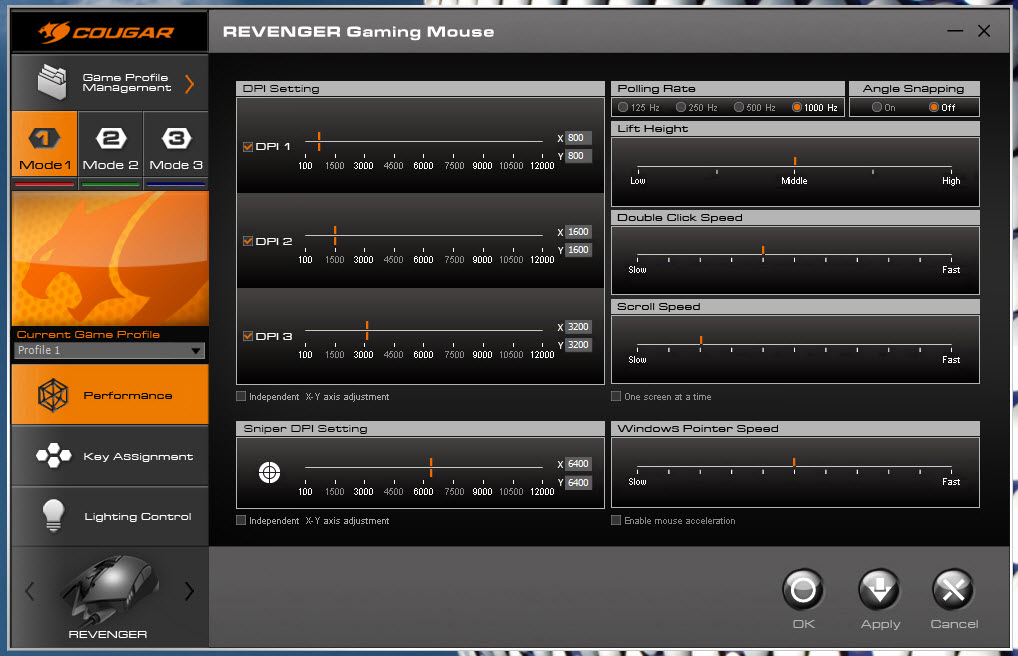Image resolution: width=1018 pixels, height=656 pixels.
Task: Click the Sniper DPI crosshair icon
Action: 269,472
